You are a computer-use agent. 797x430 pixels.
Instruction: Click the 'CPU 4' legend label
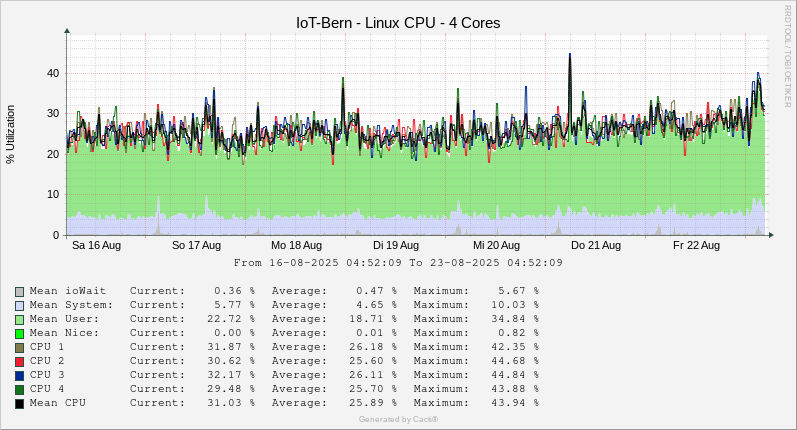coord(47,389)
